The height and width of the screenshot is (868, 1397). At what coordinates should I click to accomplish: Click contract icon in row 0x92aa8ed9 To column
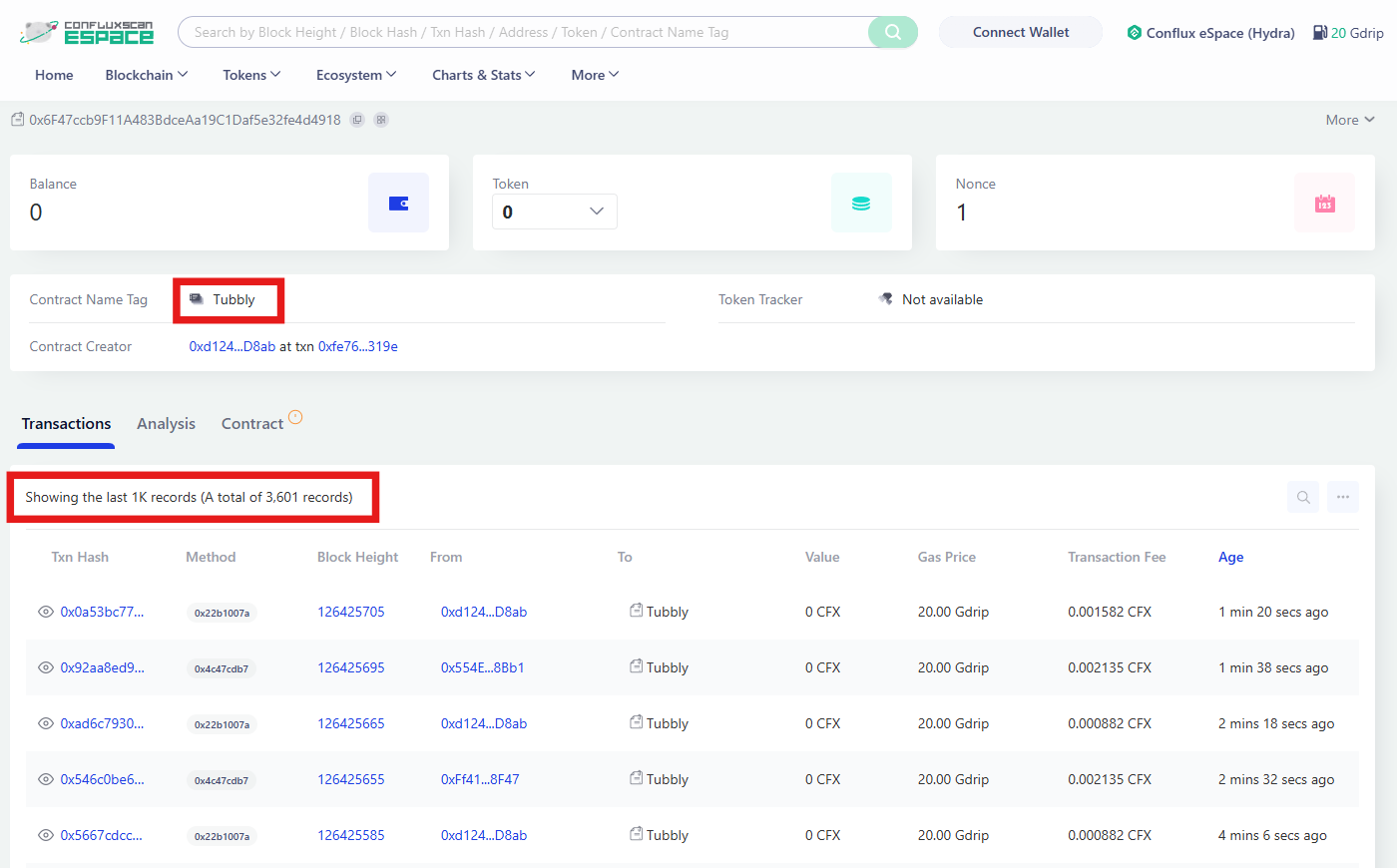coord(636,665)
